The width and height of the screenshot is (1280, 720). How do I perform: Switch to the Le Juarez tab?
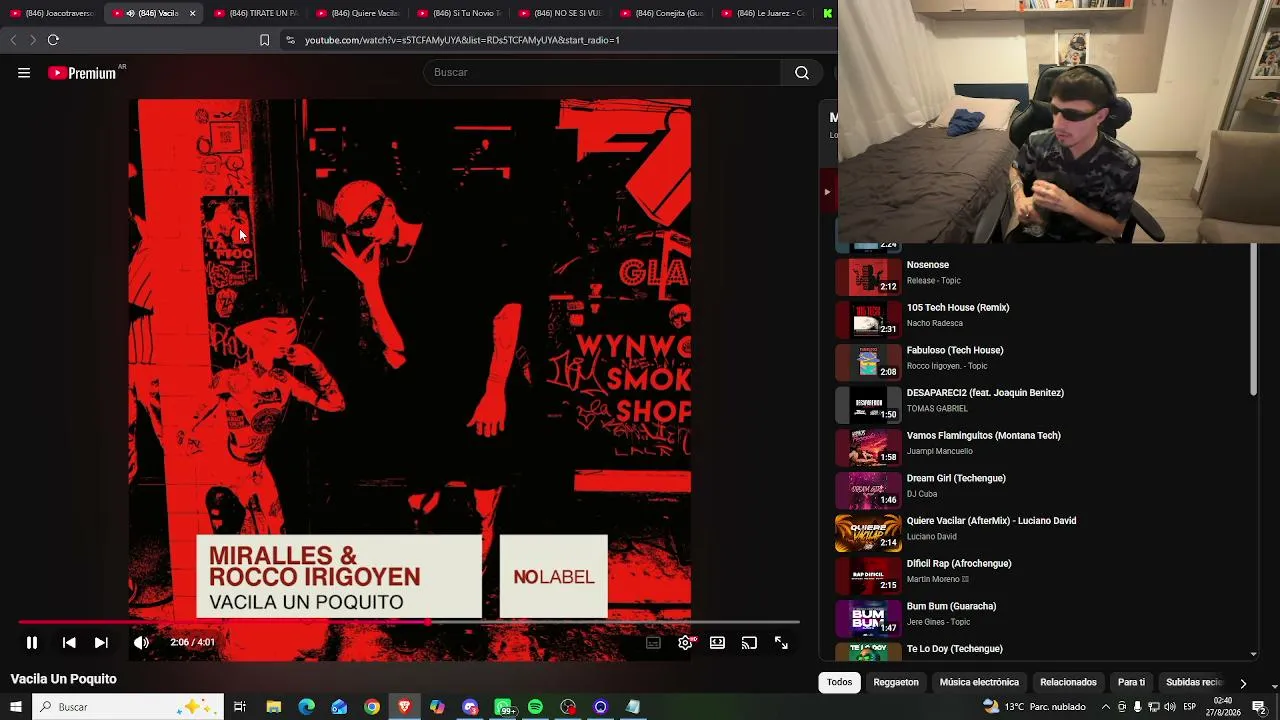click(x=763, y=13)
